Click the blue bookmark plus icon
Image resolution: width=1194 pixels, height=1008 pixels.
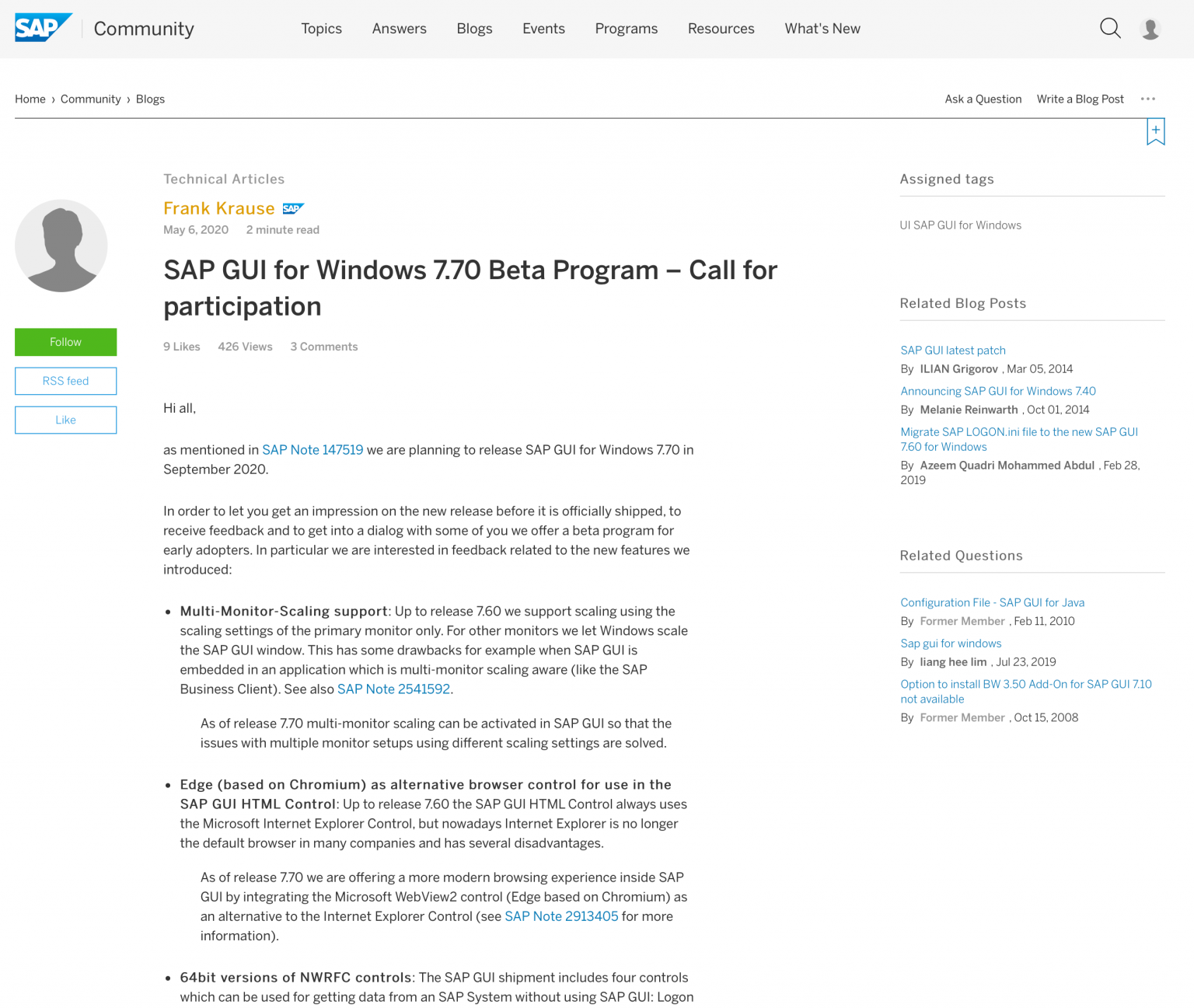coord(1155,131)
